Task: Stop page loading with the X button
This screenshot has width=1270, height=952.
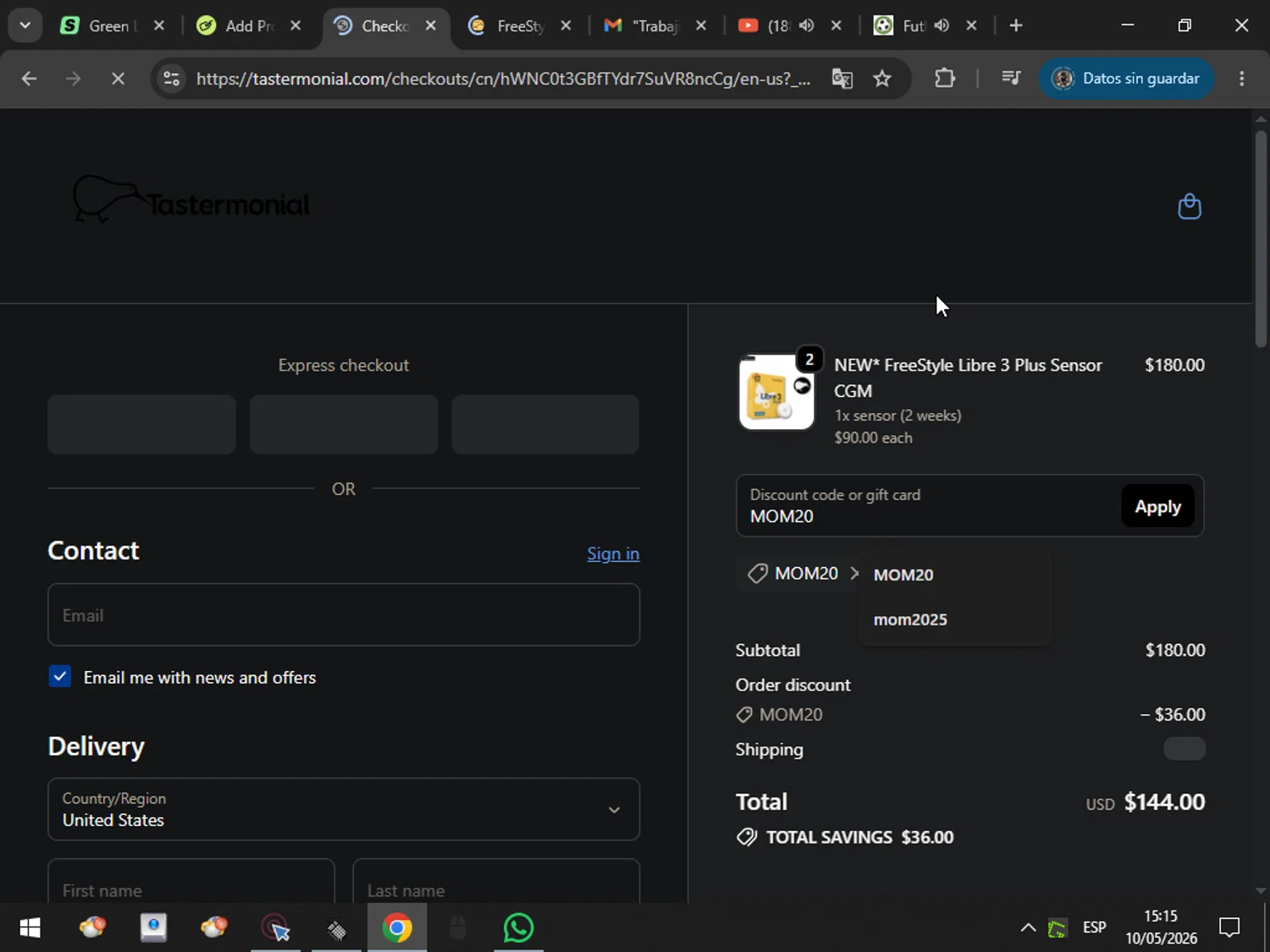Action: click(x=119, y=79)
